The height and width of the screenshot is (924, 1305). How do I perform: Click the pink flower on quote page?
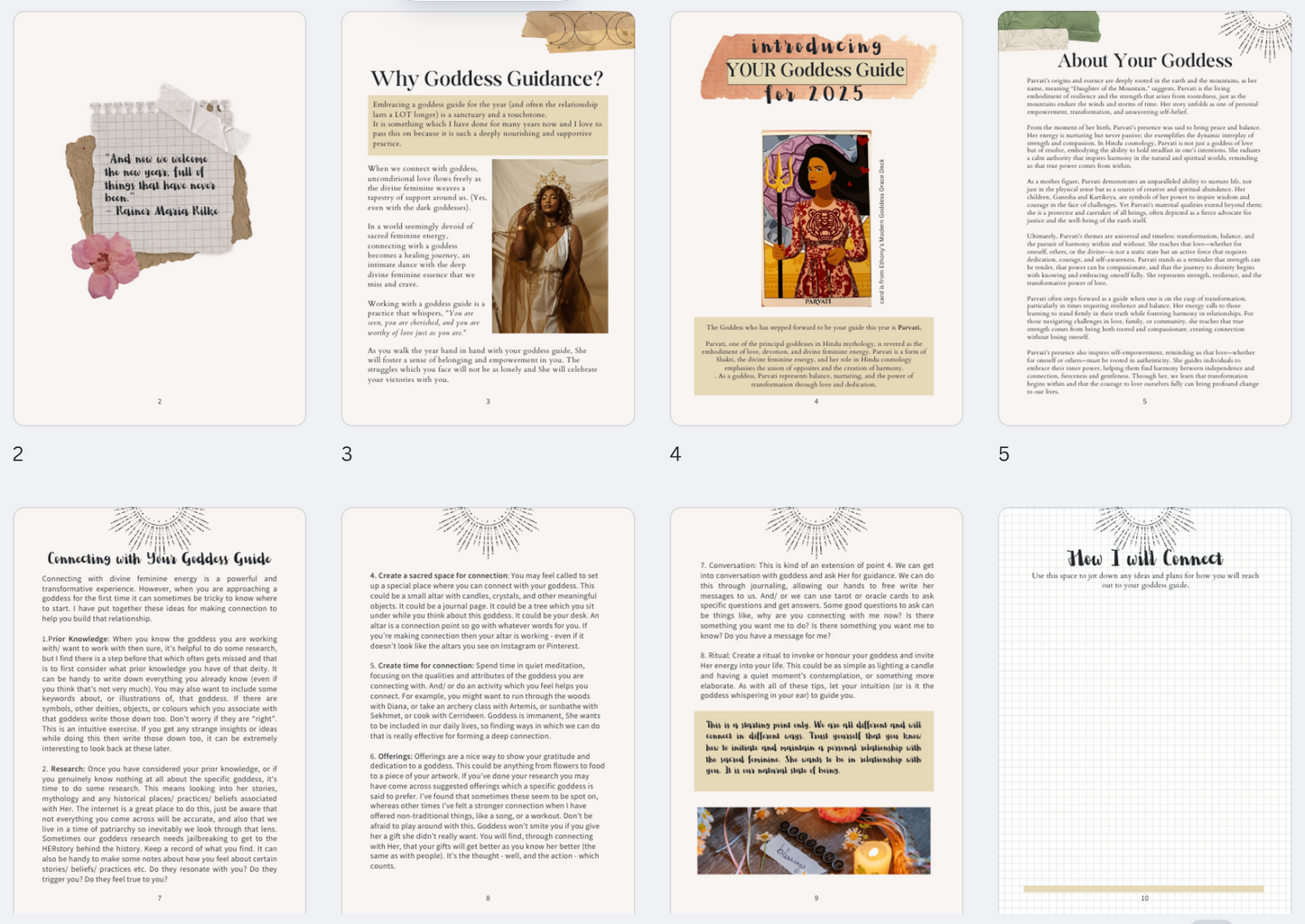pyautogui.click(x=106, y=263)
